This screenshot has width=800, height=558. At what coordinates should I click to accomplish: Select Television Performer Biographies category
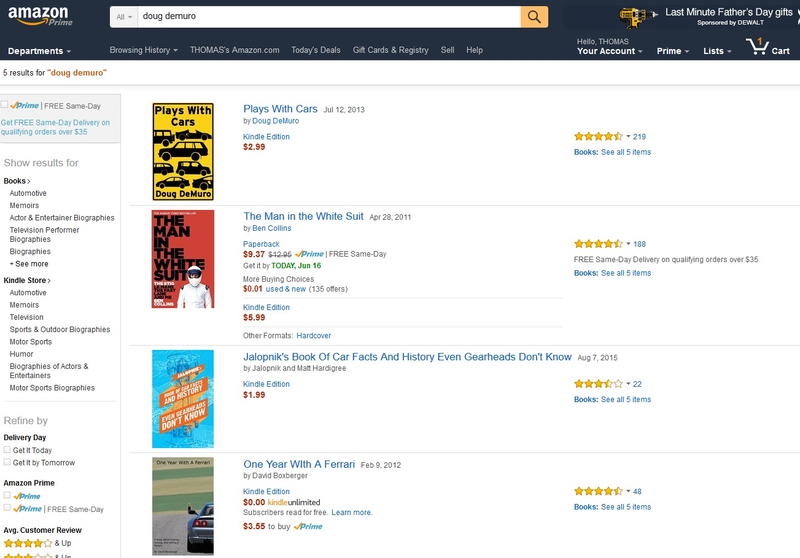click(x=44, y=235)
